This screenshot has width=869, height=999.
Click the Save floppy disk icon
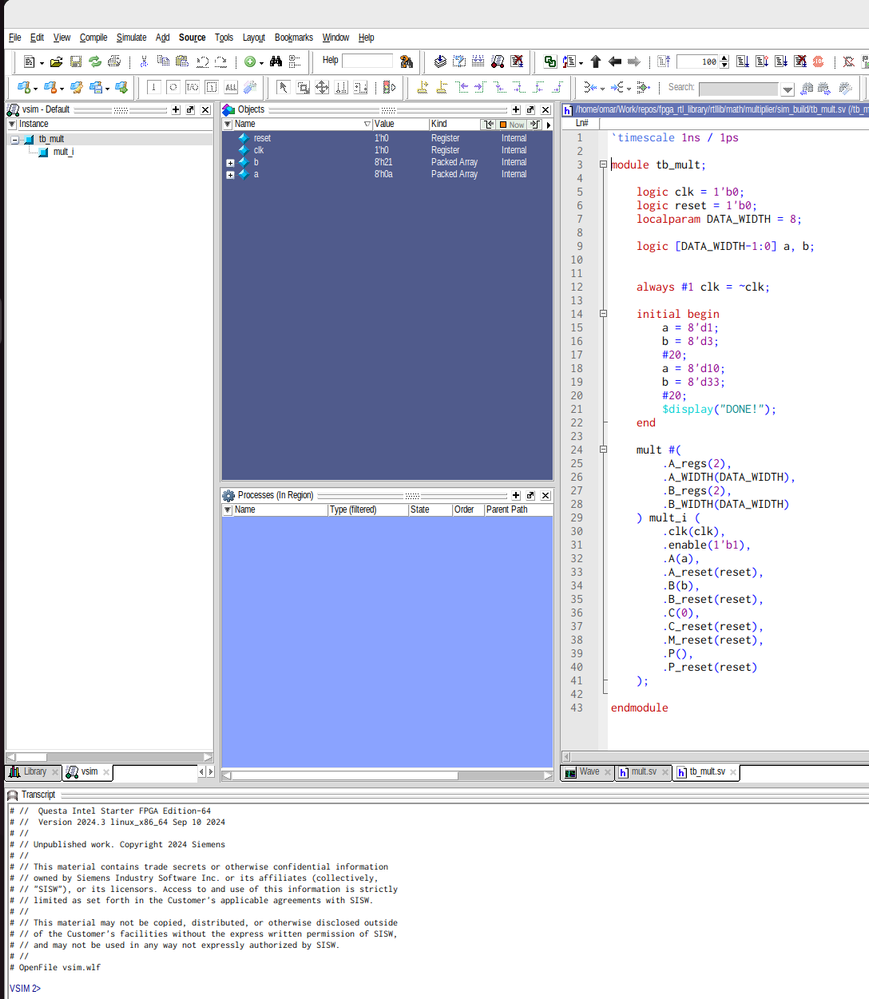pyautogui.click(x=76, y=62)
